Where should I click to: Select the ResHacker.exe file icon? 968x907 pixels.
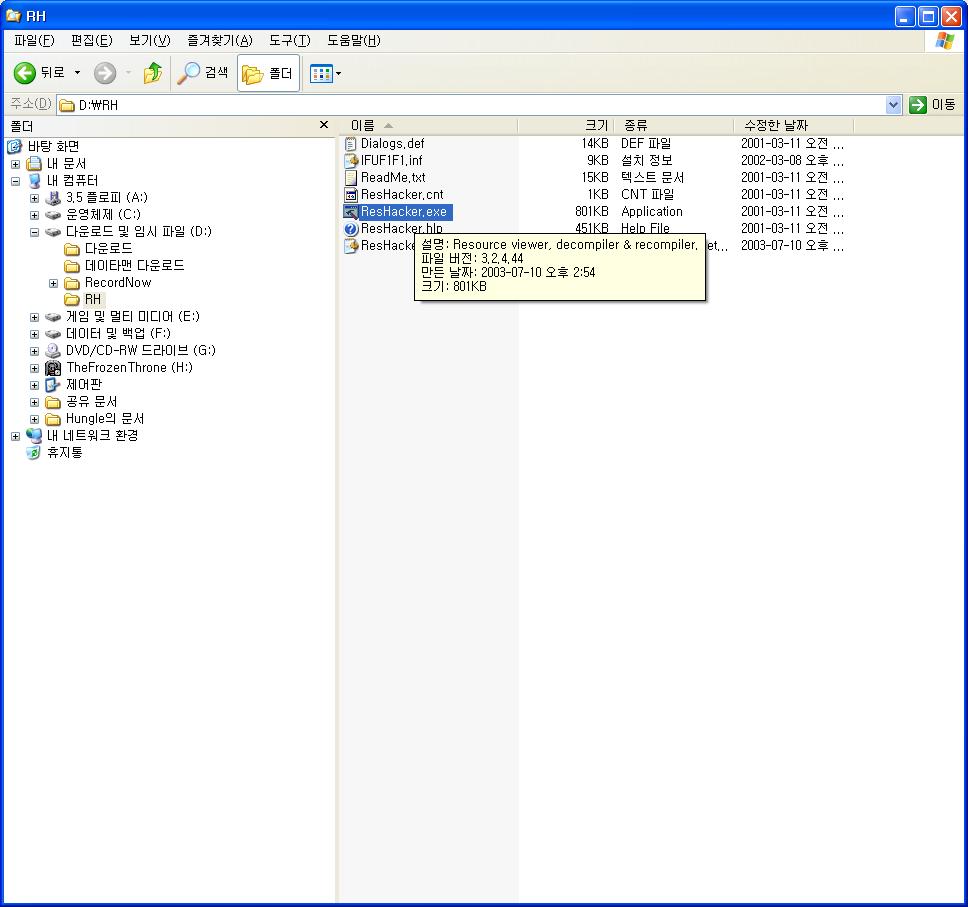(x=351, y=212)
